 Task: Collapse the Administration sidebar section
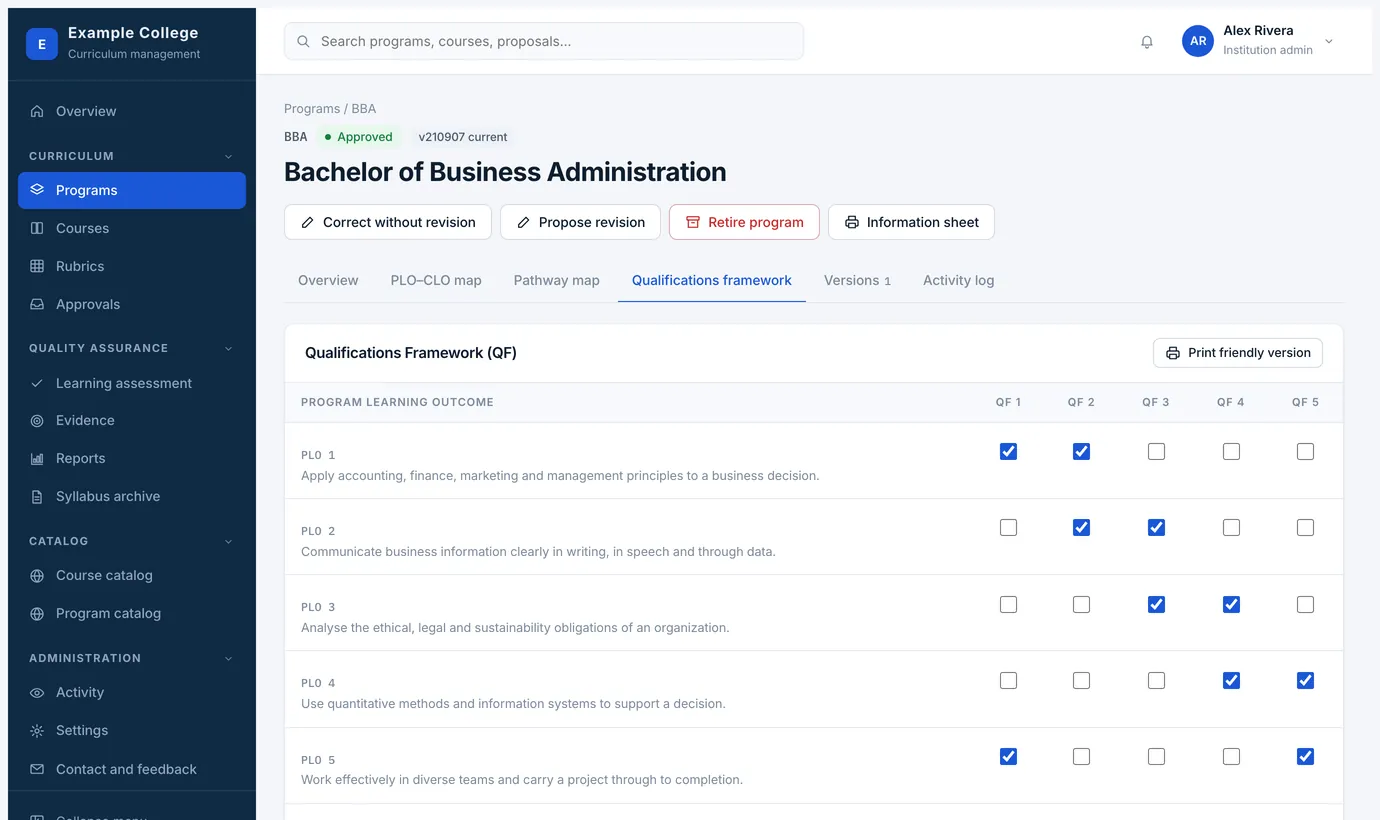228,658
